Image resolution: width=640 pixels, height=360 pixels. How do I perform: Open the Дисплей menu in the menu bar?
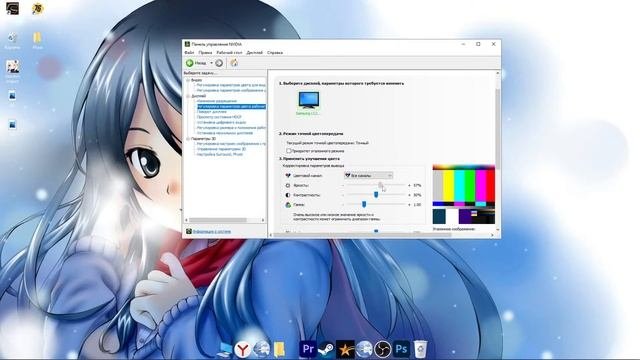tap(255, 53)
